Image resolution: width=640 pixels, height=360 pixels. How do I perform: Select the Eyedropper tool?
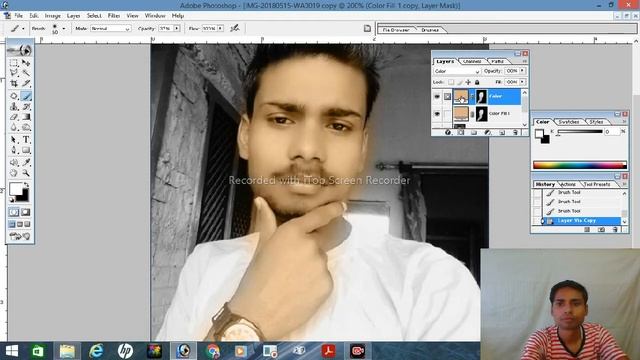tap(26, 162)
